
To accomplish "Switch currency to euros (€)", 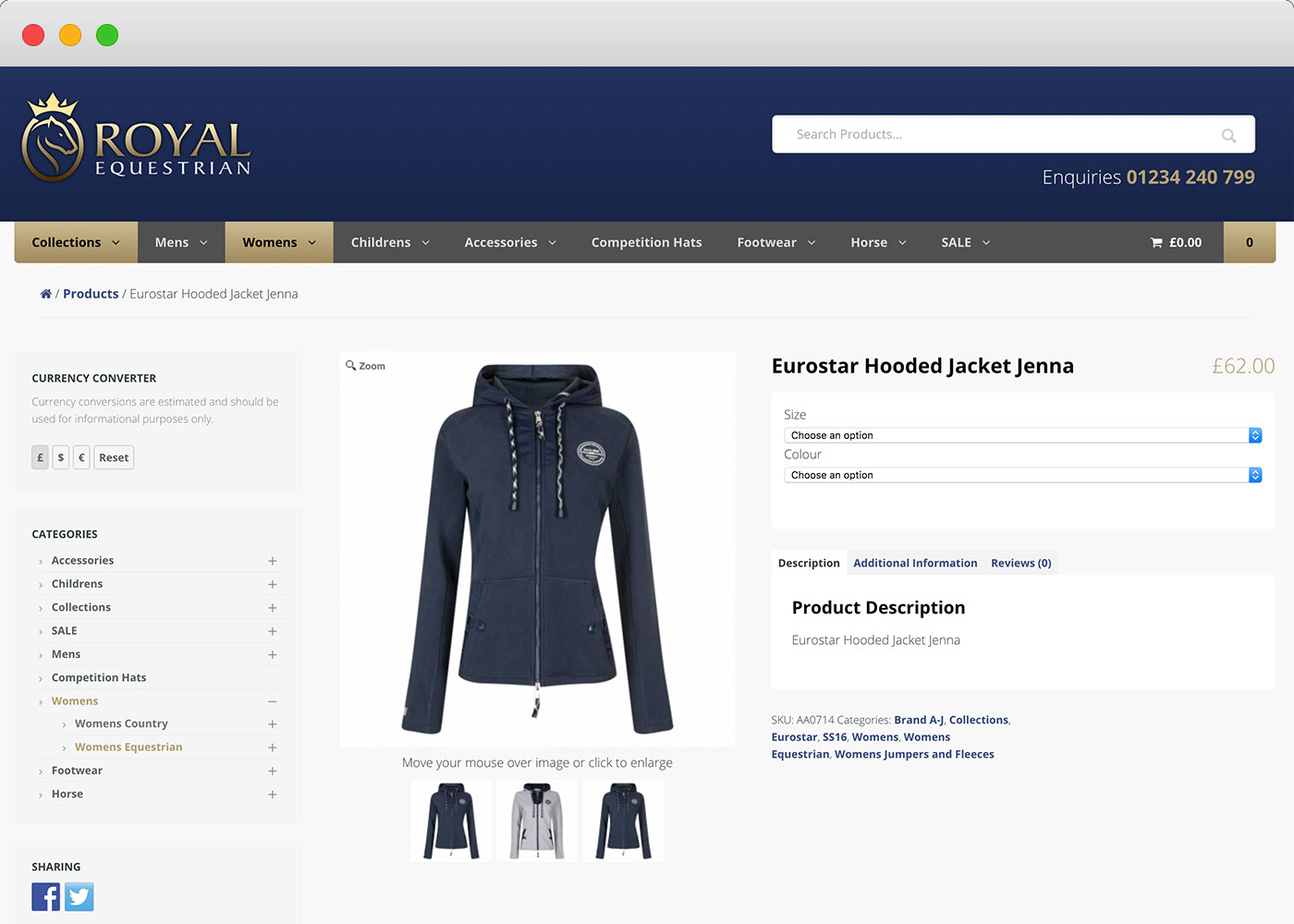I will (81, 457).
